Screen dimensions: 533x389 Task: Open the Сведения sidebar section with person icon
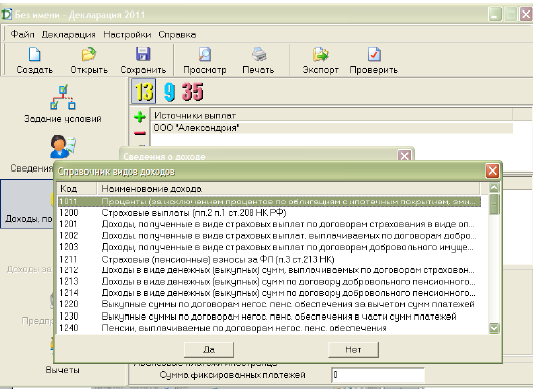tap(63, 147)
